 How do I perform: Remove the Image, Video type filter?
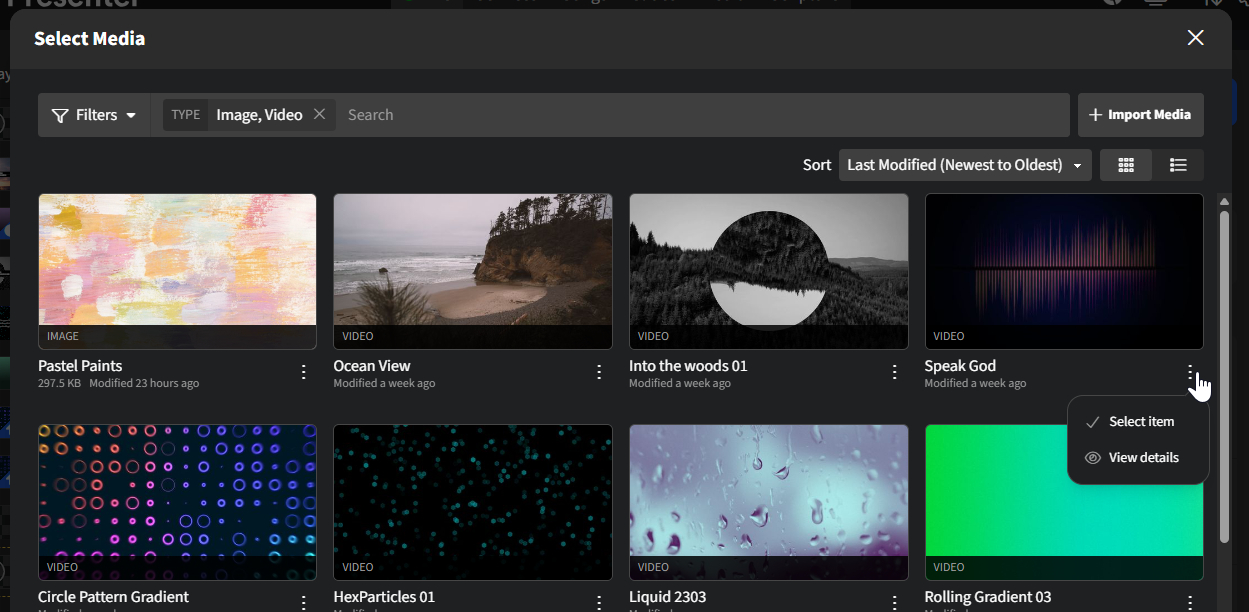[320, 114]
